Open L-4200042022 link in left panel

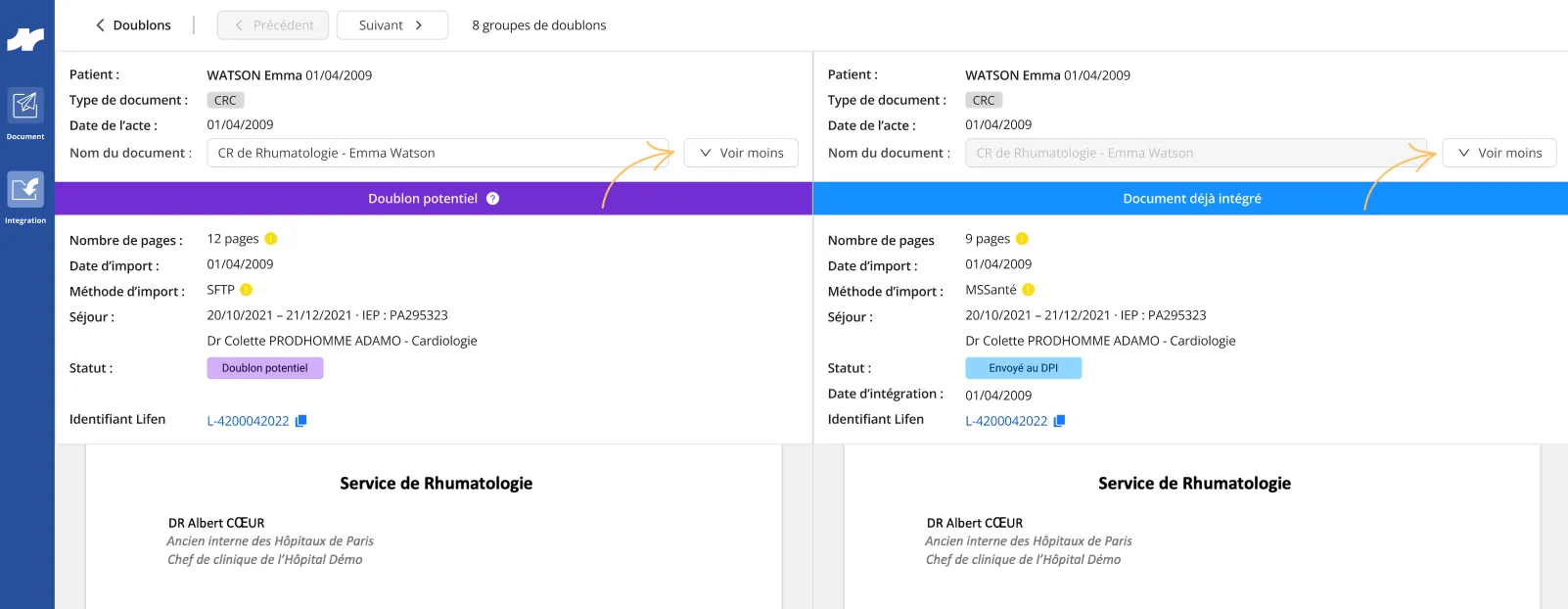point(248,421)
